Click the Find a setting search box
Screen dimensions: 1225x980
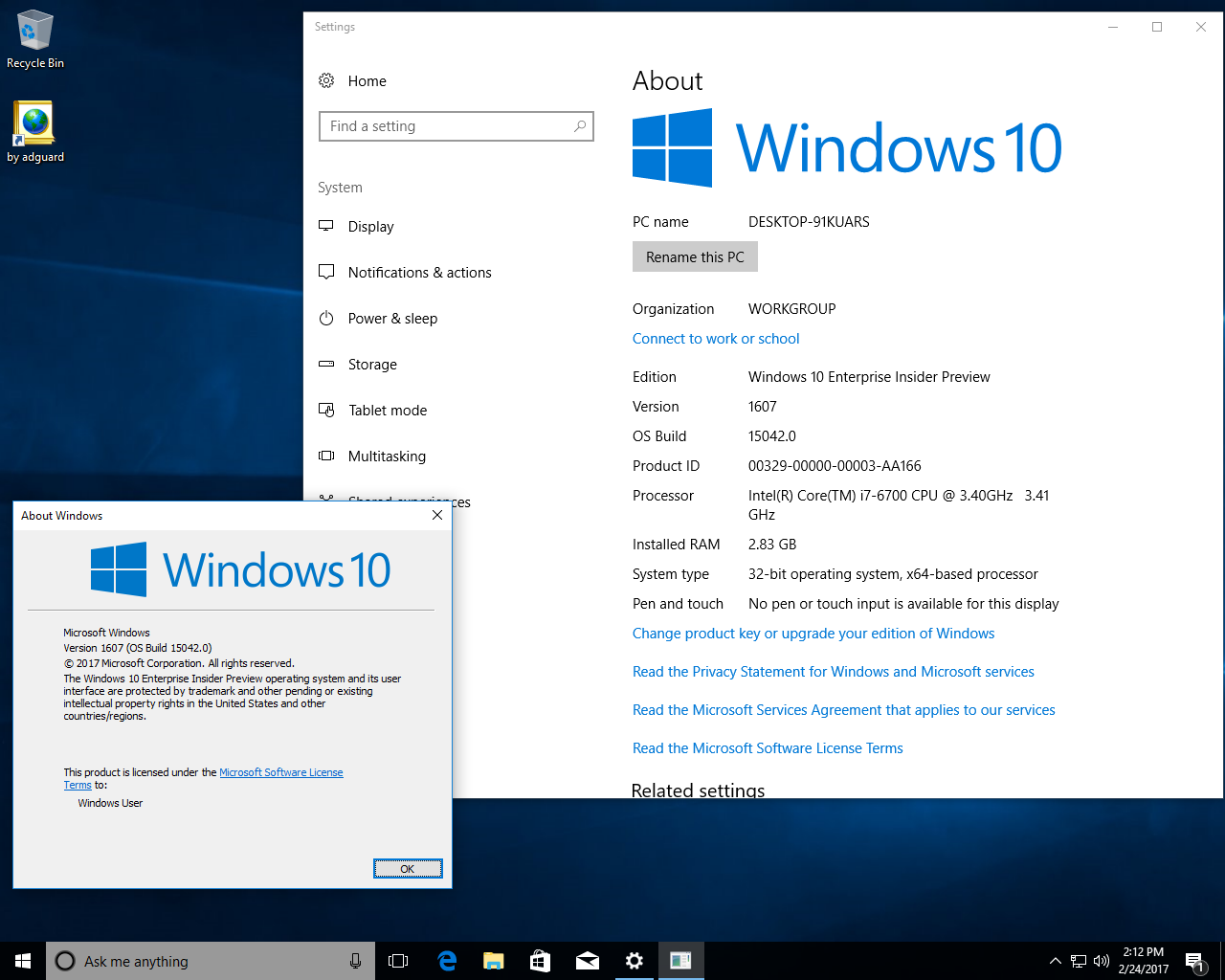click(457, 126)
